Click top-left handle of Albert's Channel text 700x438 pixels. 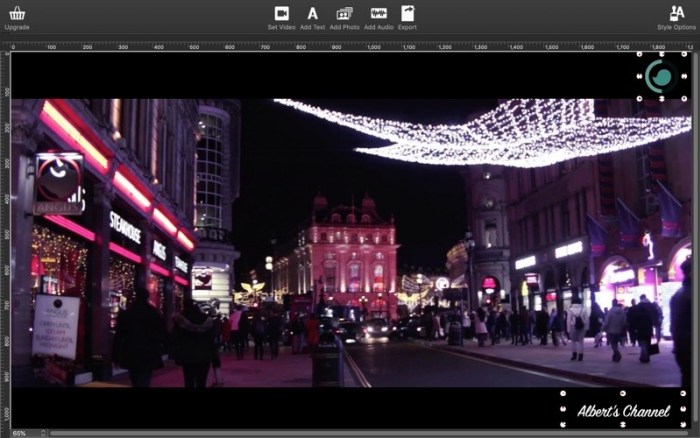(562, 394)
